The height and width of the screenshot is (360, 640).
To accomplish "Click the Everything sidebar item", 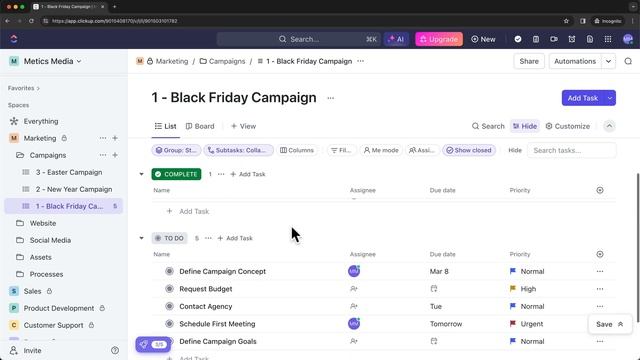I will [x=41, y=121].
